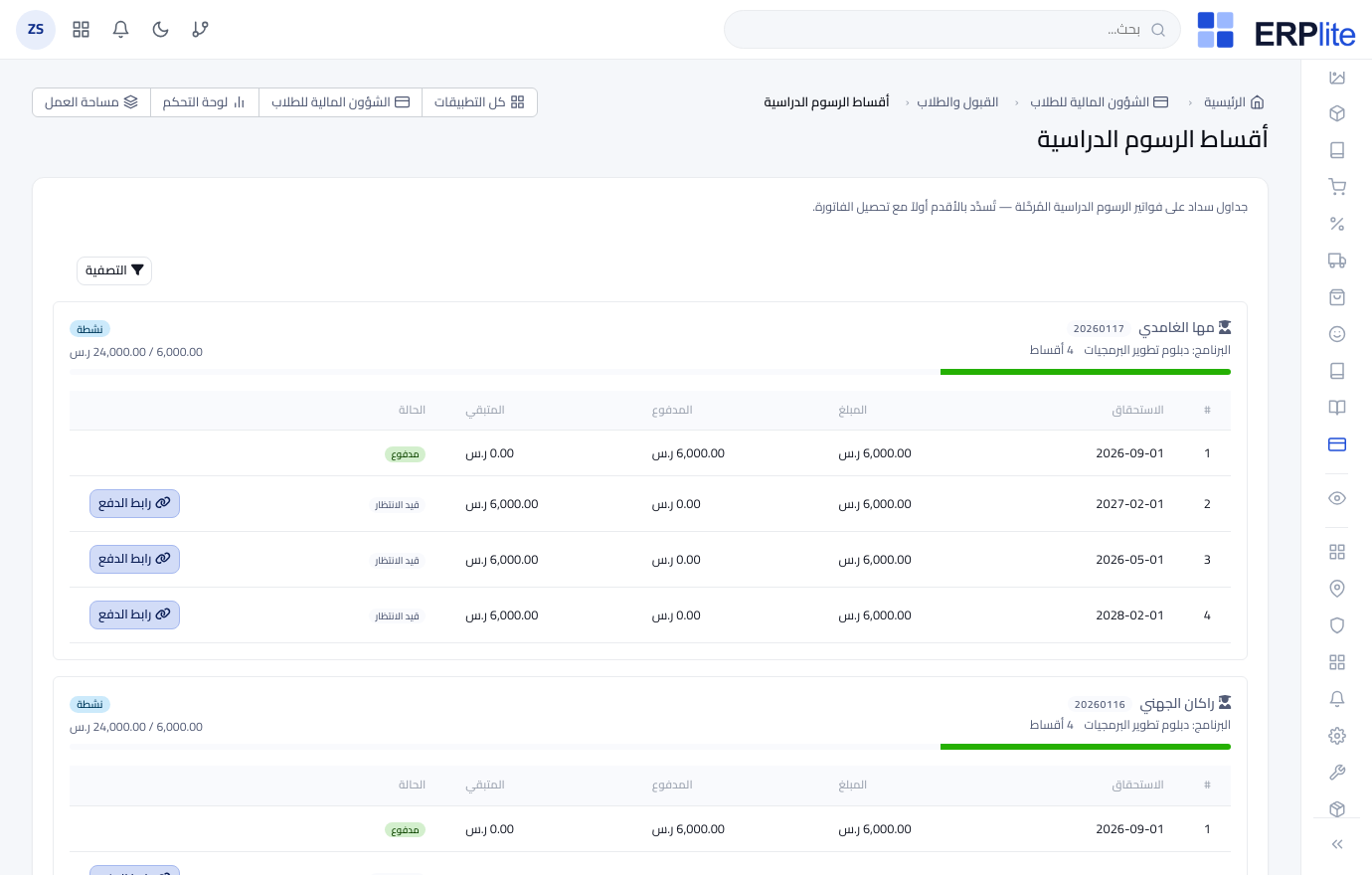Image resolution: width=1372 pixels, height=875 pixels.
Task: Click the payment progress bar of راكان الجهني
Action: [650, 747]
